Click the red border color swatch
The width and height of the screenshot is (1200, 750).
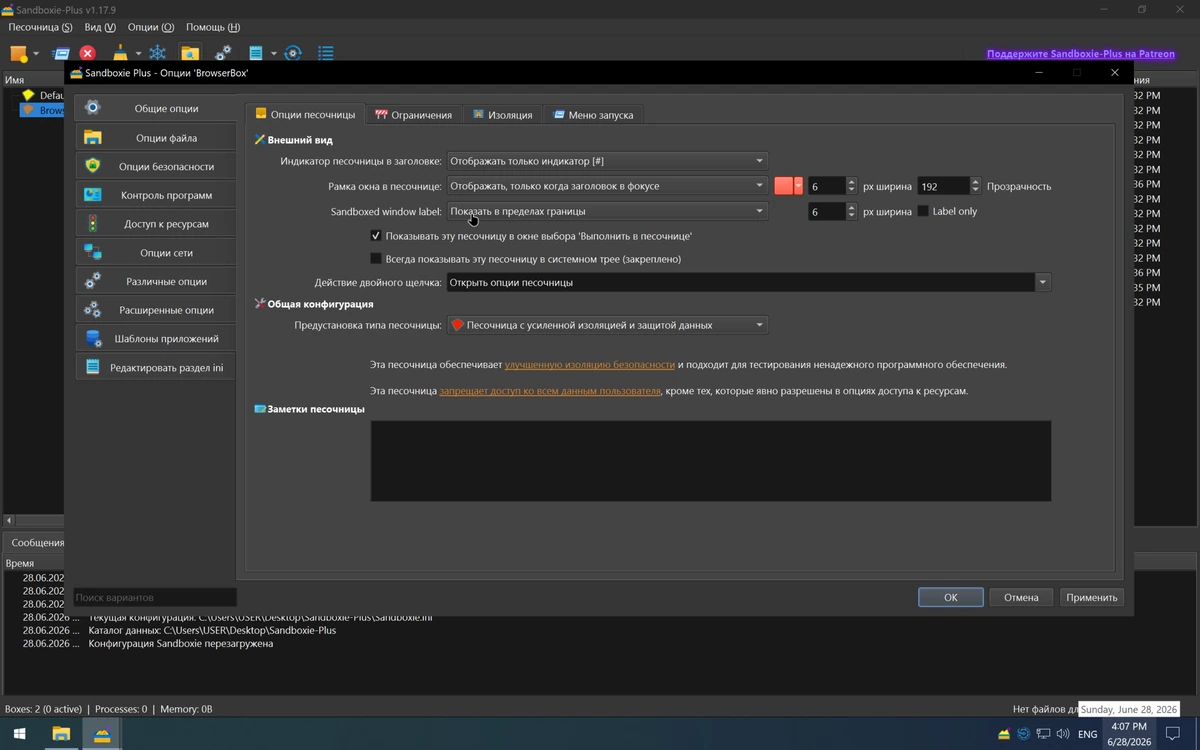pos(783,186)
